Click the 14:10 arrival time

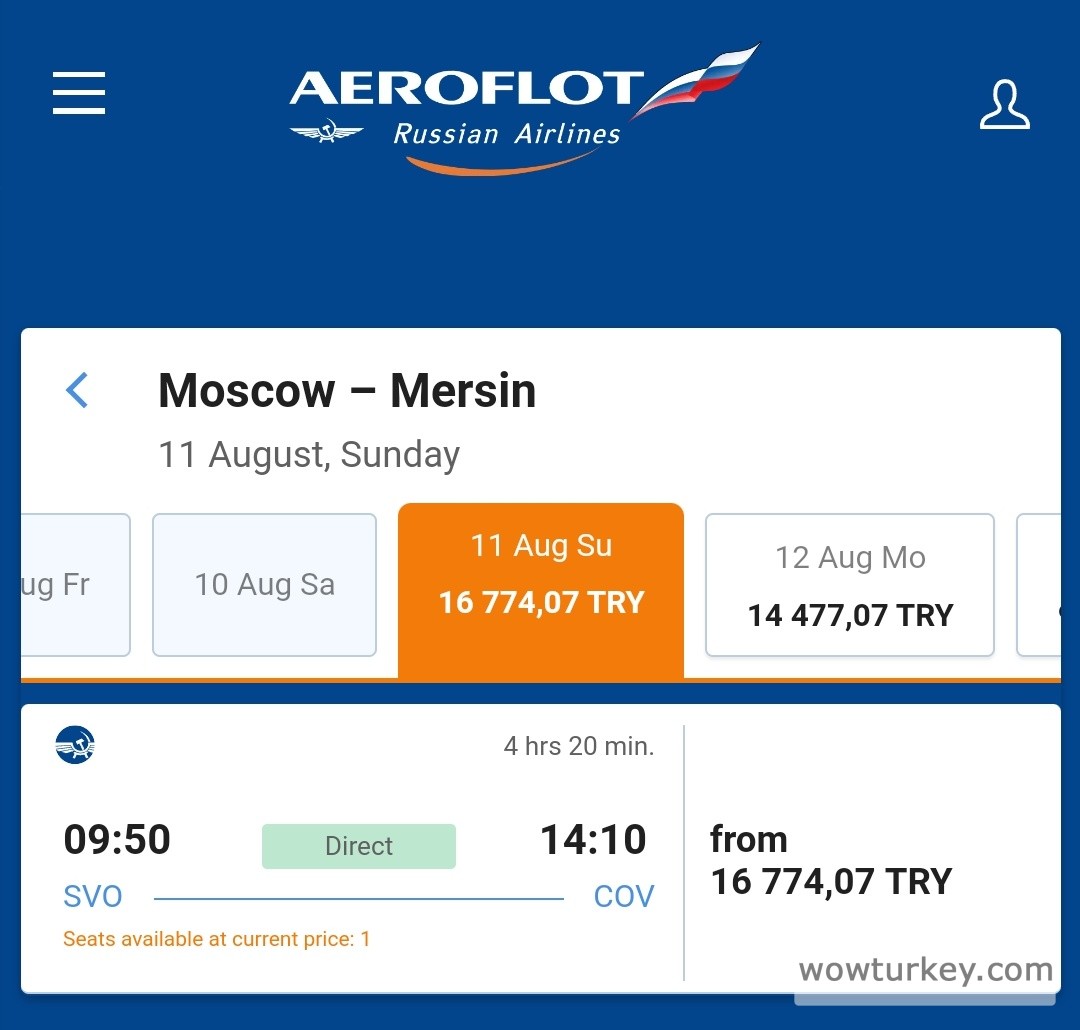click(593, 840)
